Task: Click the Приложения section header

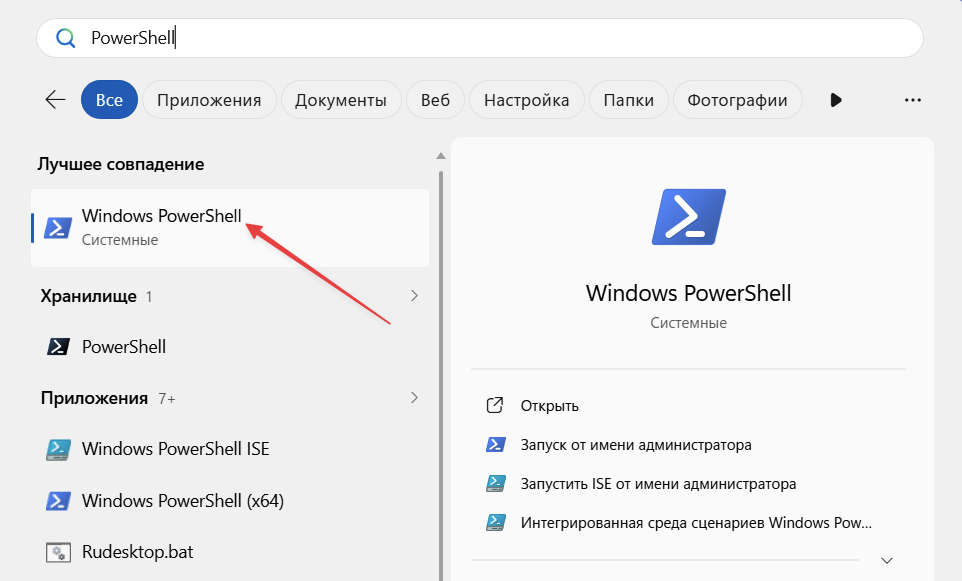Action: click(94, 398)
